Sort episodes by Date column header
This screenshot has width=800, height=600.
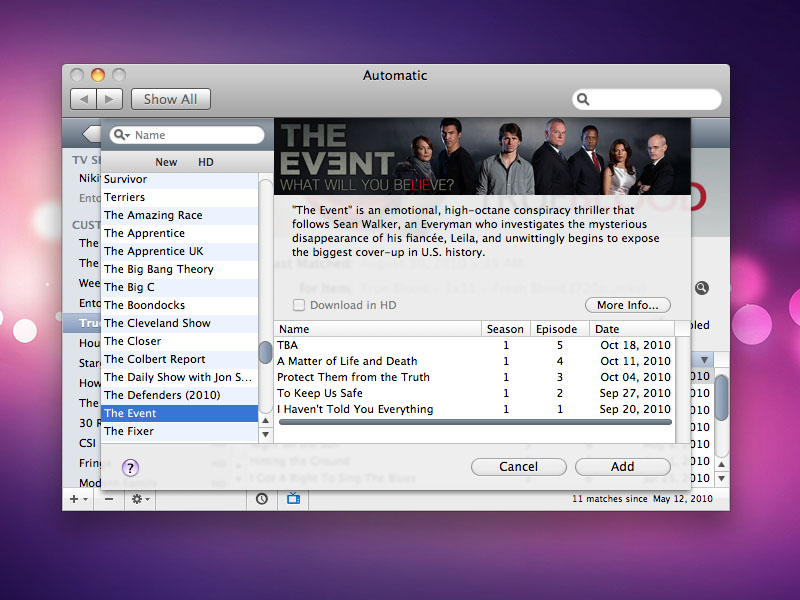[x=632, y=329]
